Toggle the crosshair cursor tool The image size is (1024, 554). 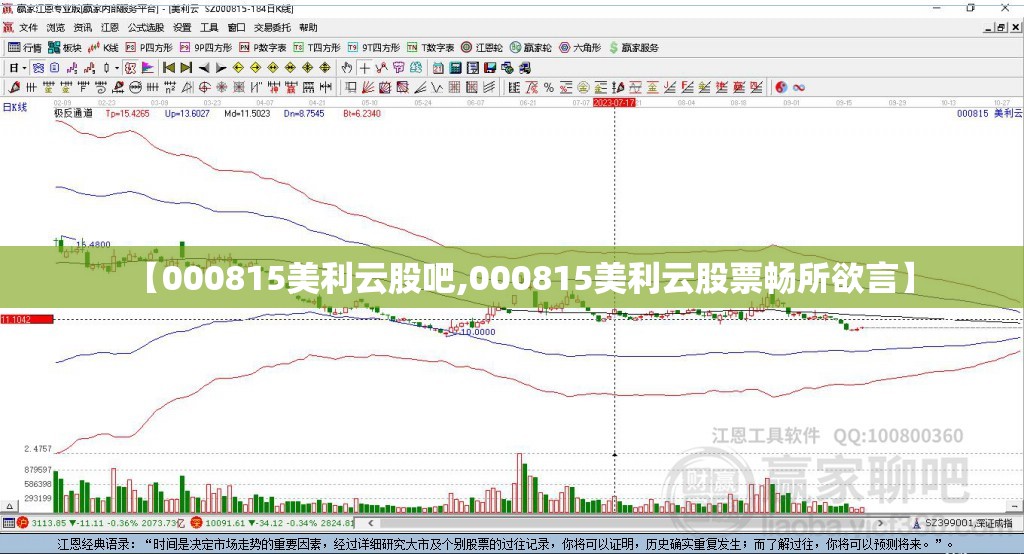(364, 68)
